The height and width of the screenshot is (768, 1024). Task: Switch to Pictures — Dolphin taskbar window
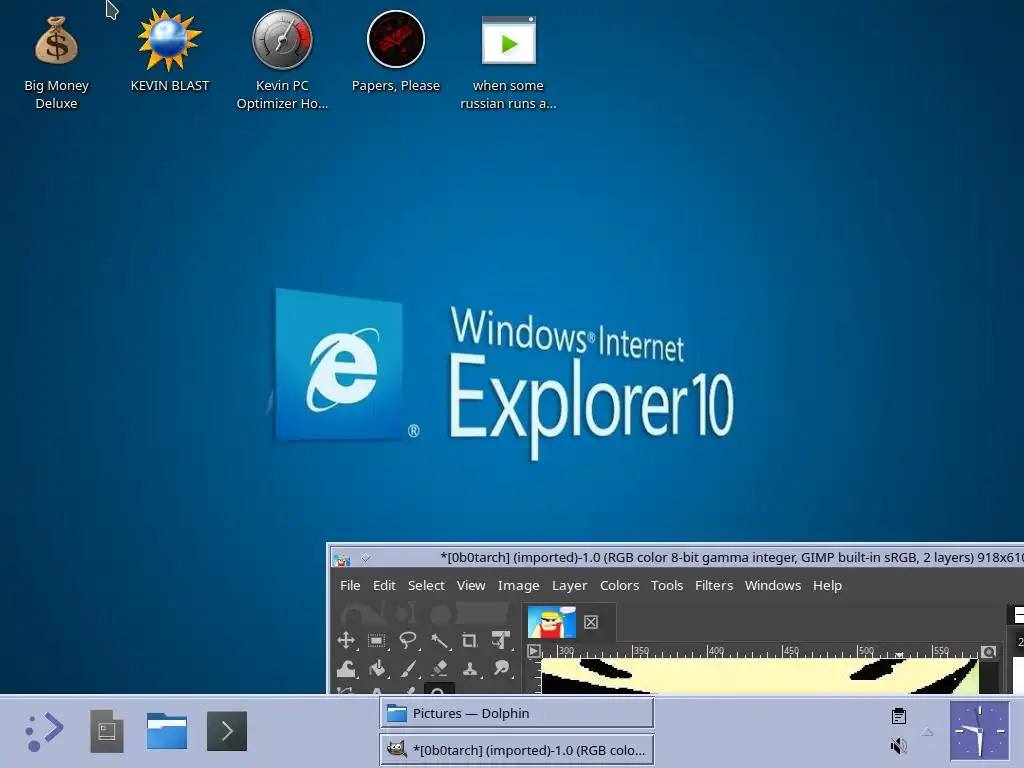point(517,713)
